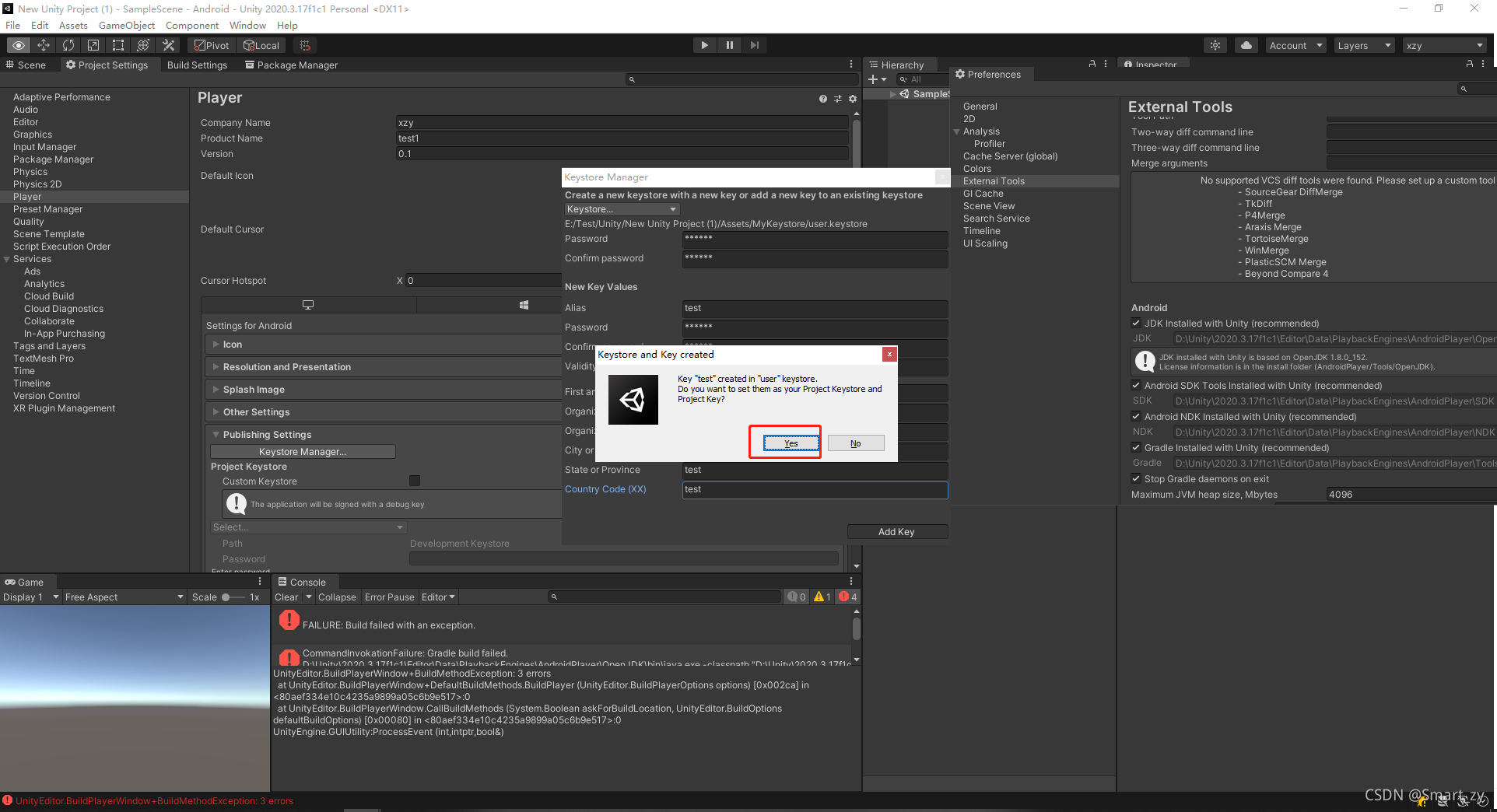Viewport: 1497px width, 812px height.
Task: Open the Keystore... dropdown in Keystore Manager
Action: coord(622,209)
